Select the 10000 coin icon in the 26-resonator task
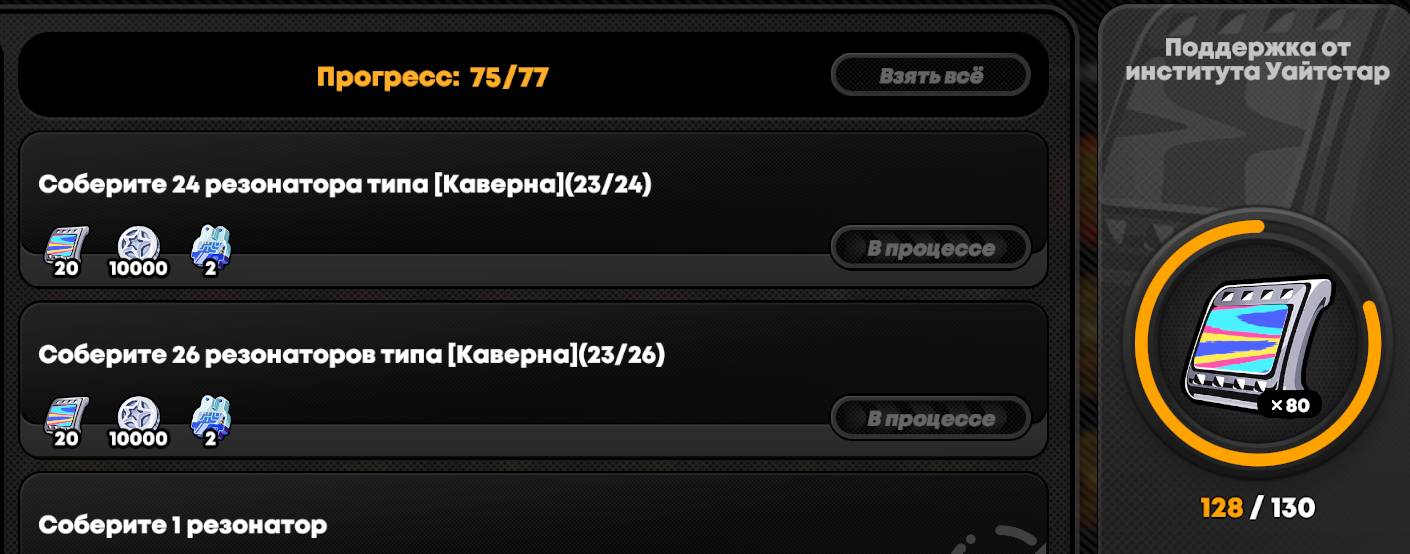This screenshot has width=1410, height=554. pos(137,417)
